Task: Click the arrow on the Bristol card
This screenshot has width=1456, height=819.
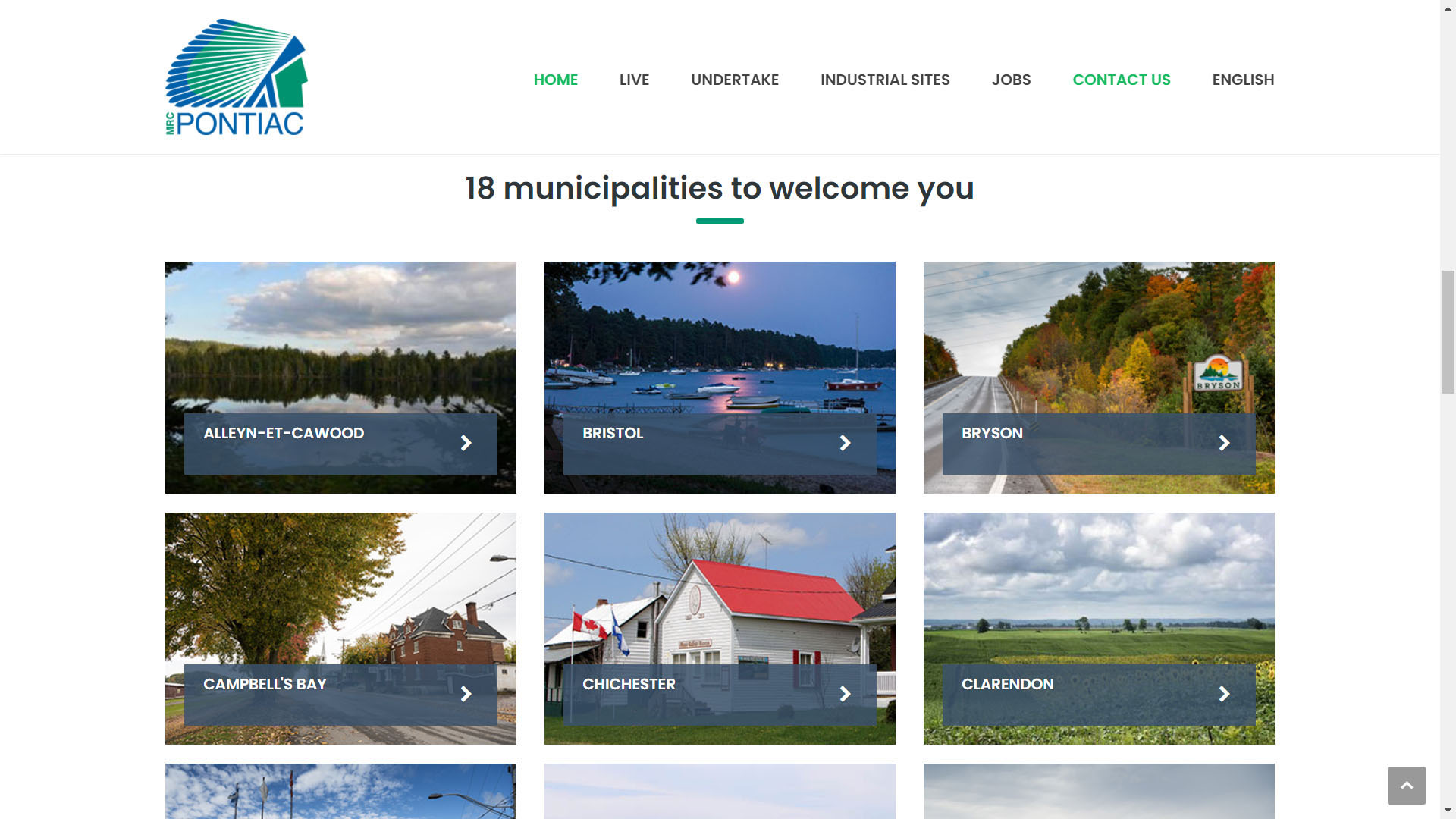Action: [846, 443]
